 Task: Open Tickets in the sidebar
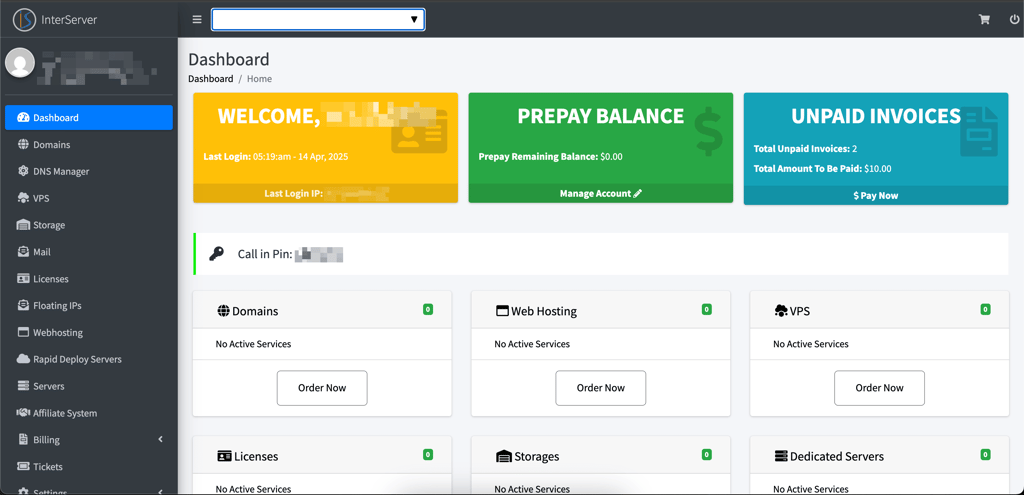pos(89,467)
